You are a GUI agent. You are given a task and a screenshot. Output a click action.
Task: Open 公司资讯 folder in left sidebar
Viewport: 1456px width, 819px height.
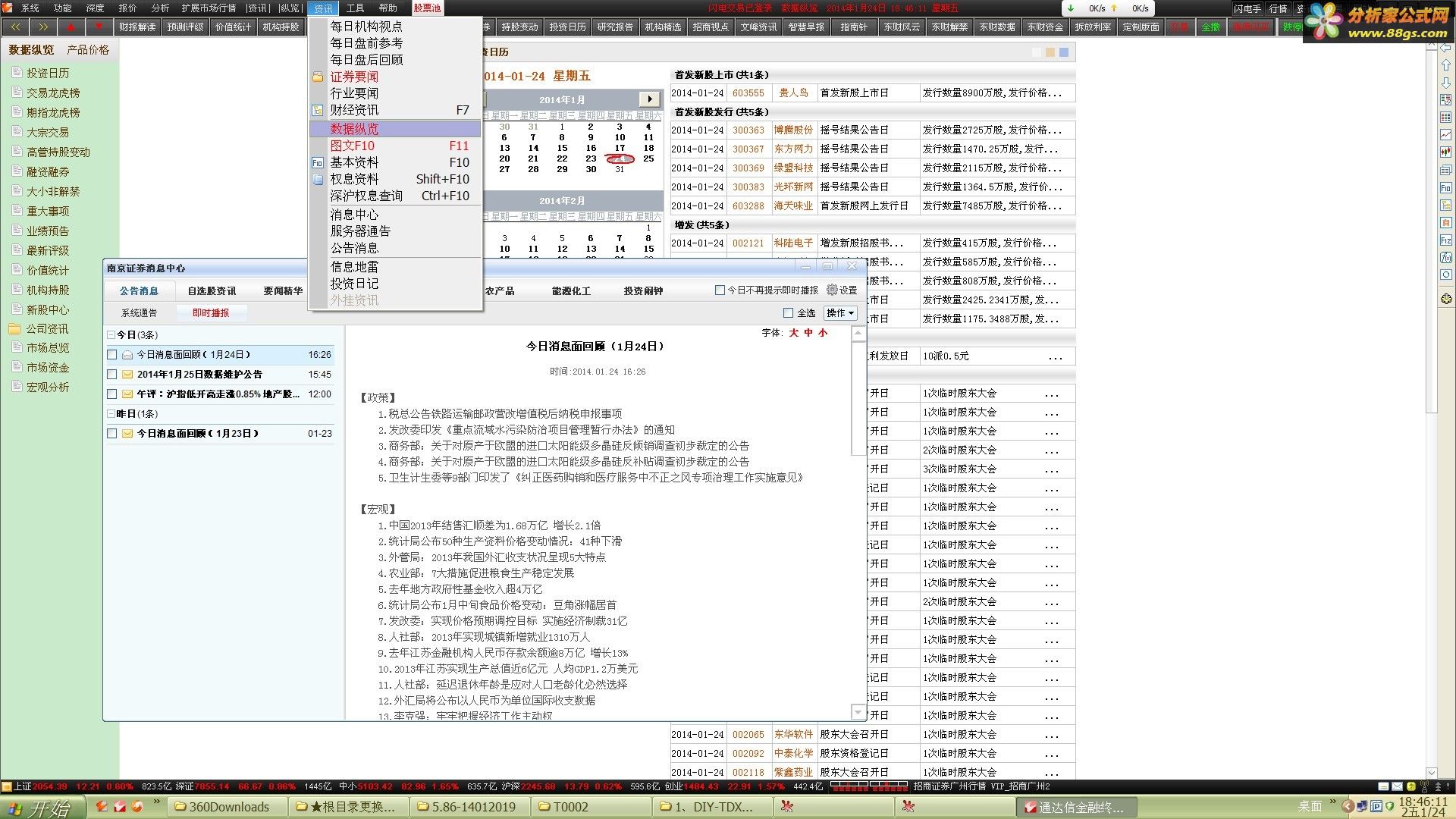(47, 329)
